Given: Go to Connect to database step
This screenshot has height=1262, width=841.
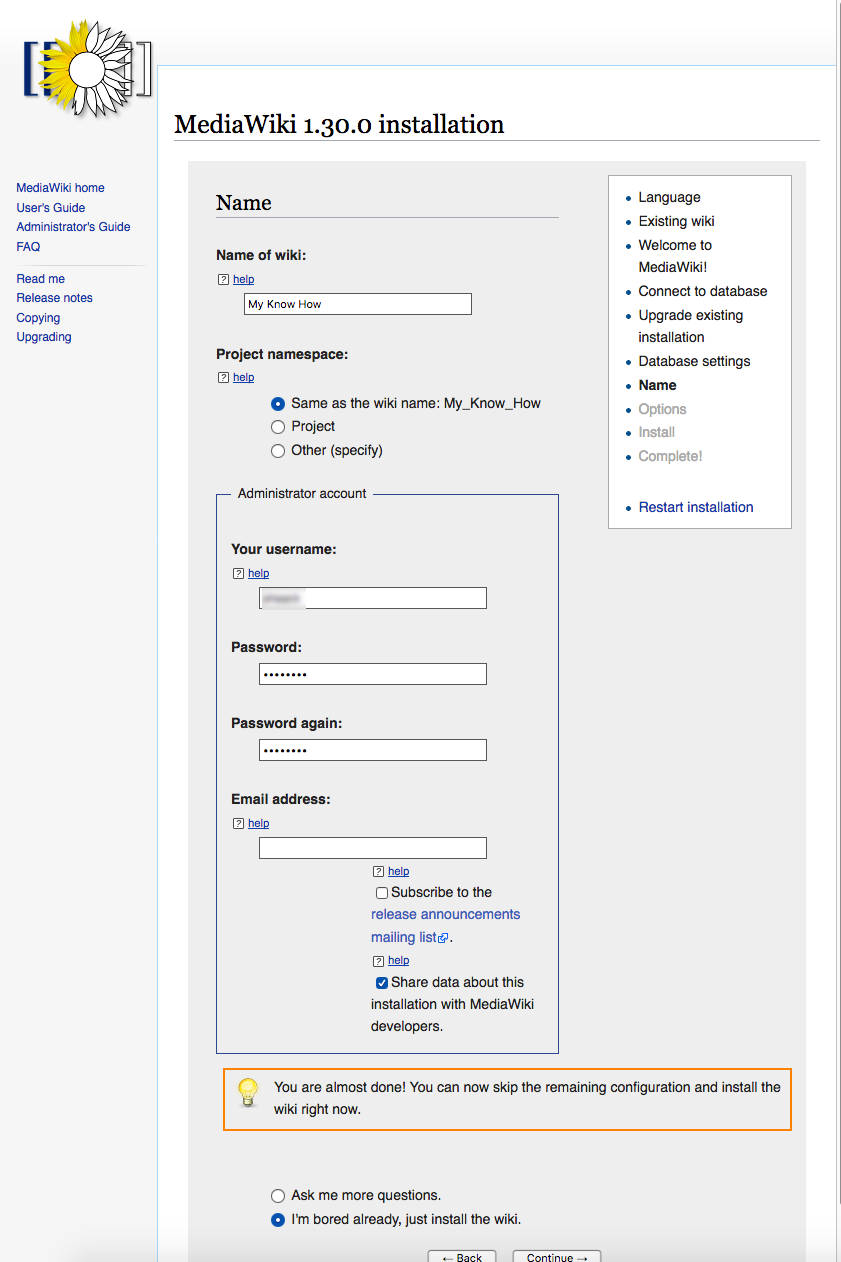Looking at the screenshot, I should (x=703, y=292).
